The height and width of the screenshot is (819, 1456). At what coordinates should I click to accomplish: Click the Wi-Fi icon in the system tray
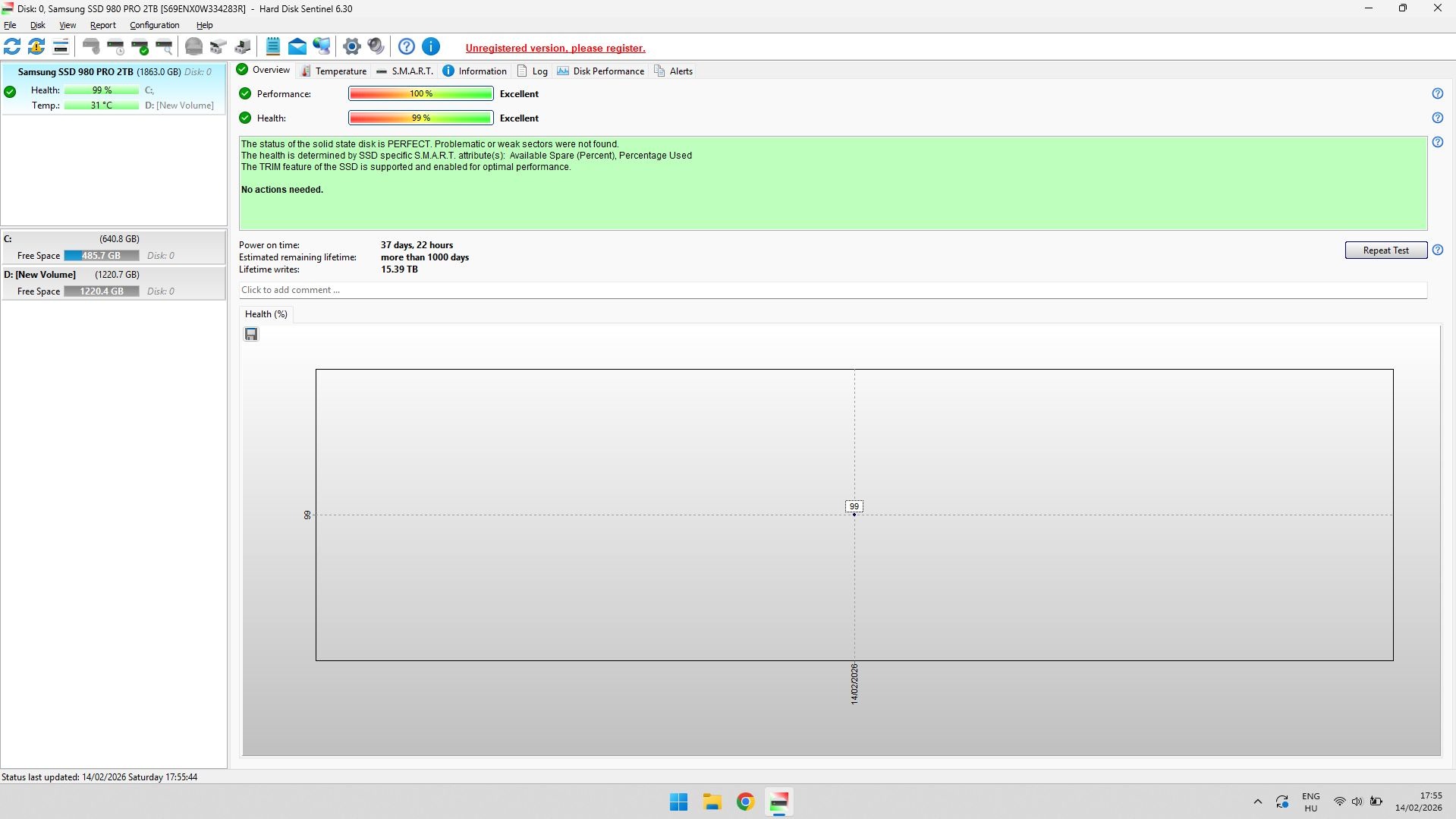(1339, 802)
